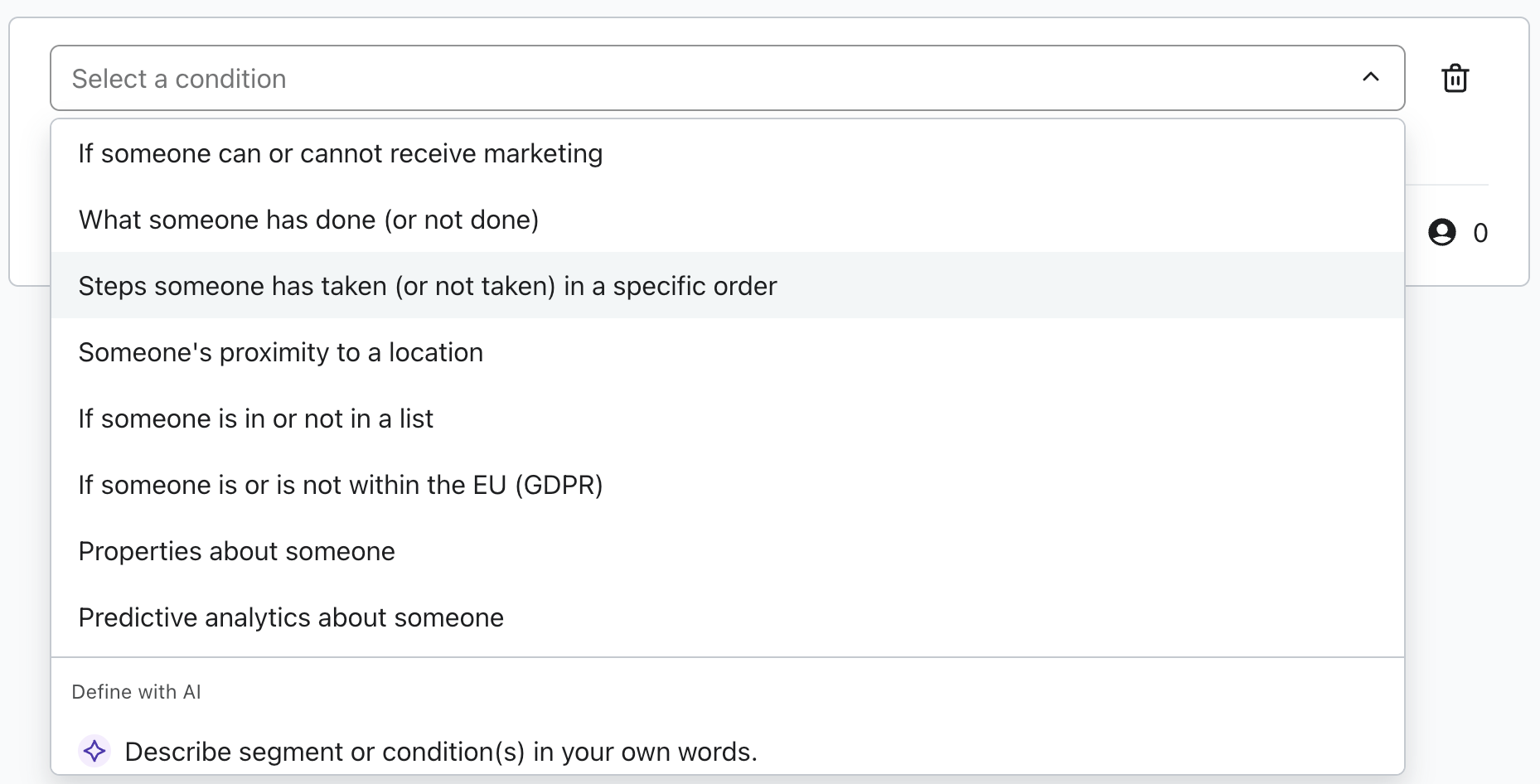
Task: Click the profile count person icon
Action: pyautogui.click(x=1441, y=232)
